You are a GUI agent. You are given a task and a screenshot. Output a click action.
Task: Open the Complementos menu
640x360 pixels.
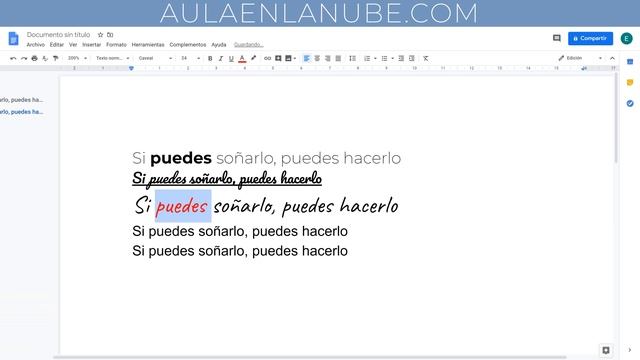188,44
